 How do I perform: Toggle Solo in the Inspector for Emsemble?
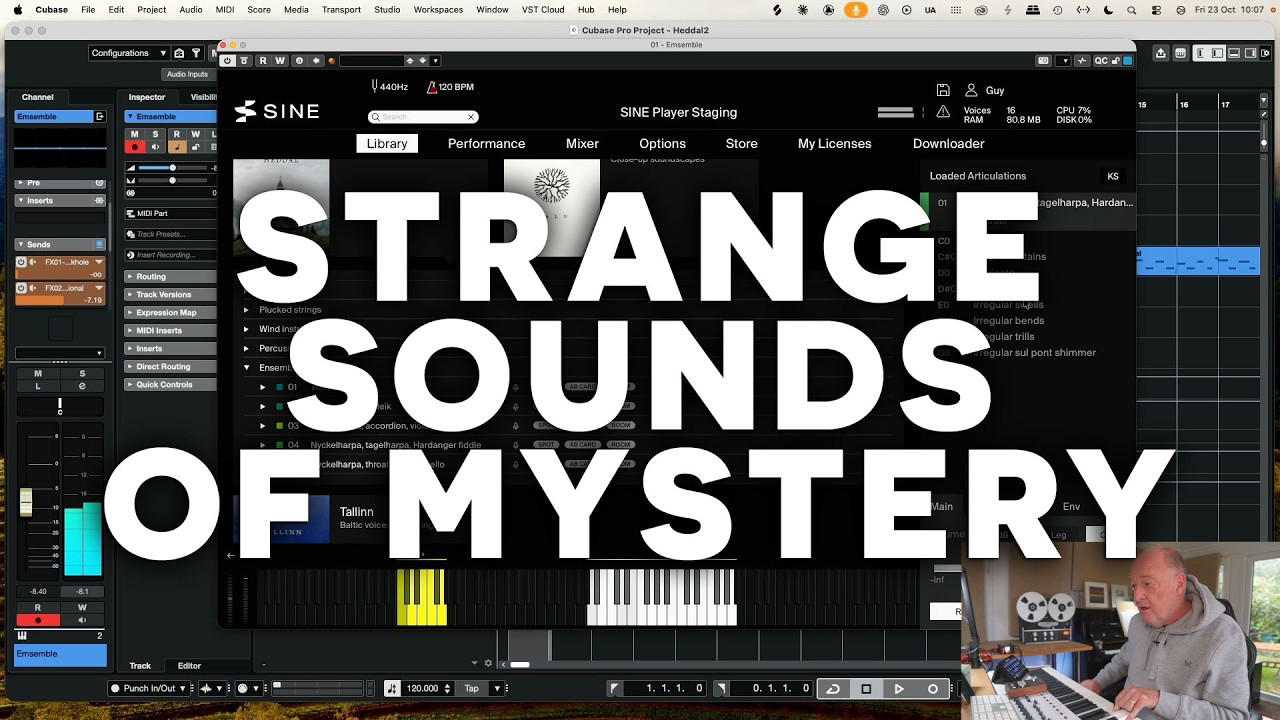point(155,134)
